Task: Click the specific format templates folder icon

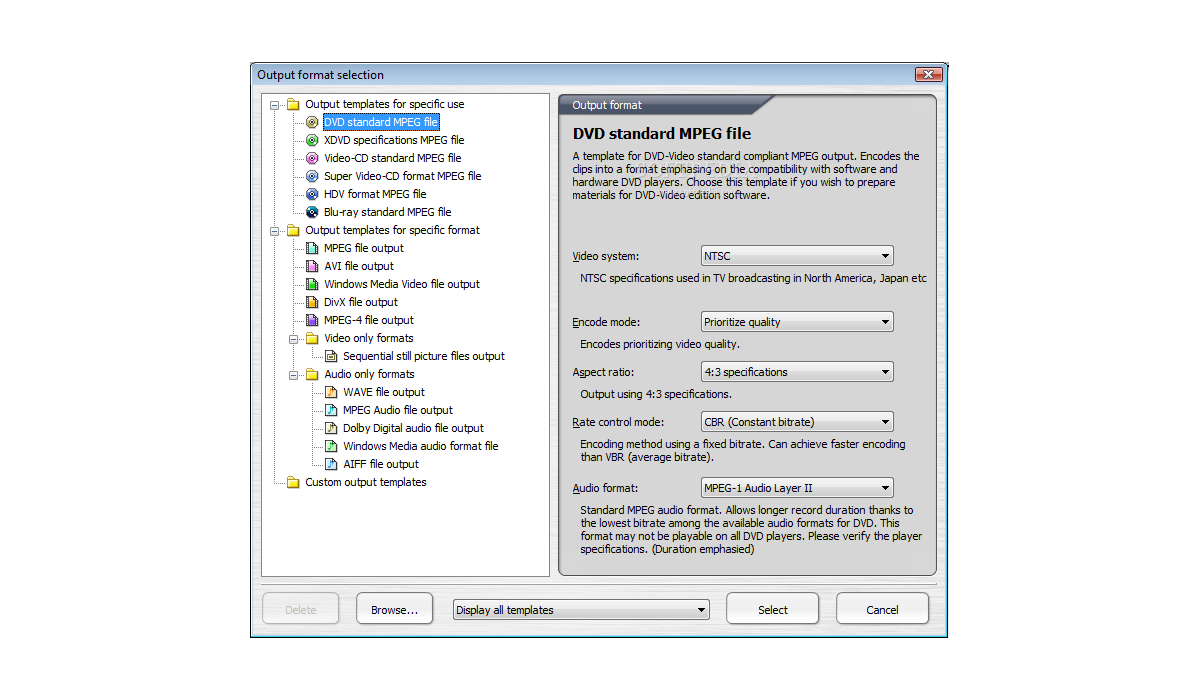Action: pos(293,230)
